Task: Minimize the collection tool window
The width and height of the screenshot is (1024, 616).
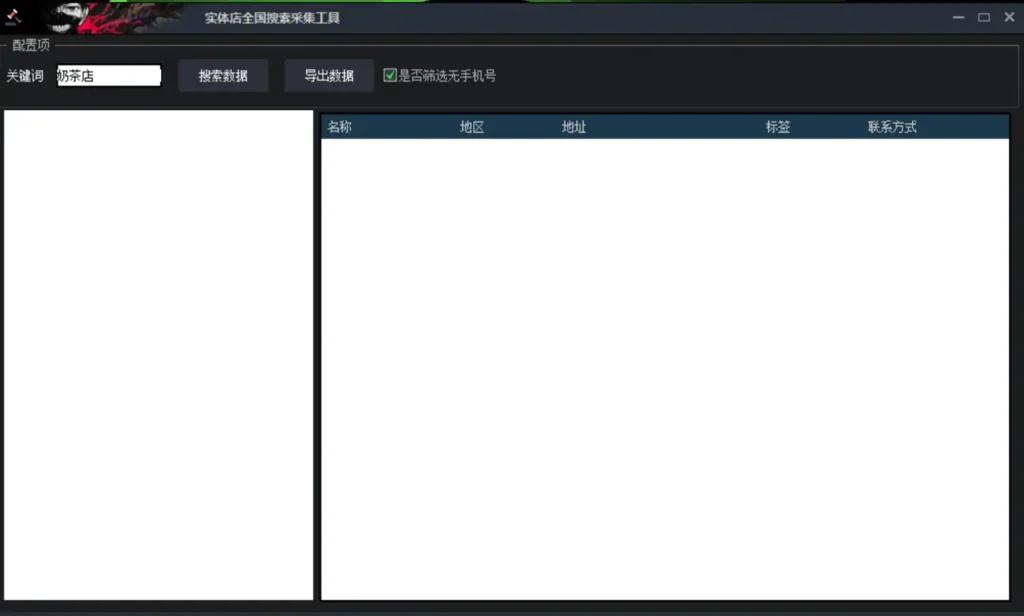Action: tap(958, 18)
